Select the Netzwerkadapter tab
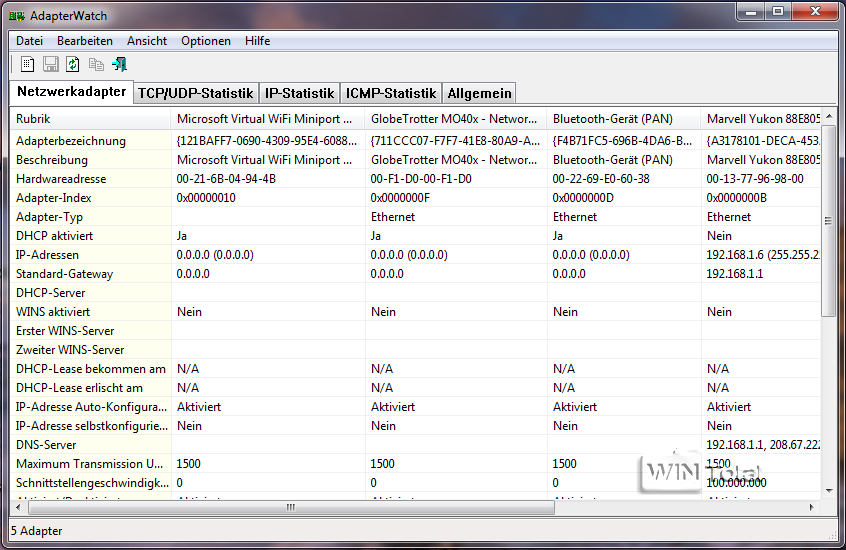Image resolution: width=846 pixels, height=550 pixels. (71, 92)
